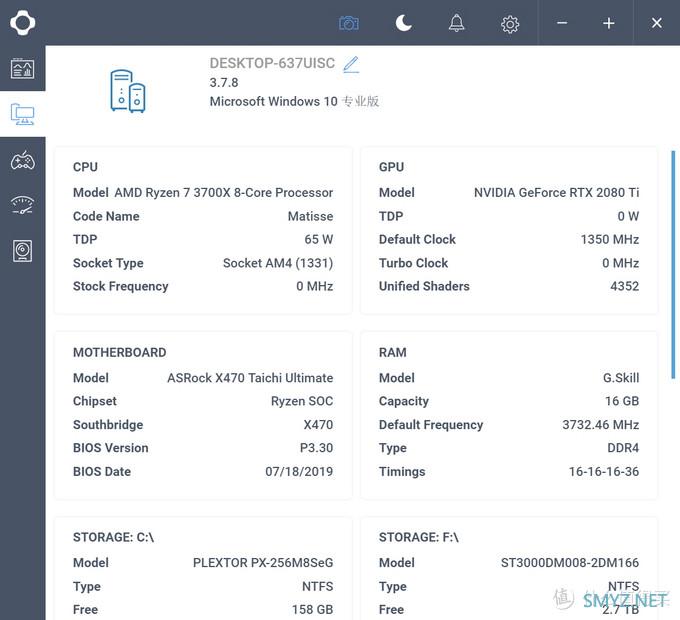Click the 16 GB capacity value
The height and width of the screenshot is (620, 680).
[x=622, y=401]
